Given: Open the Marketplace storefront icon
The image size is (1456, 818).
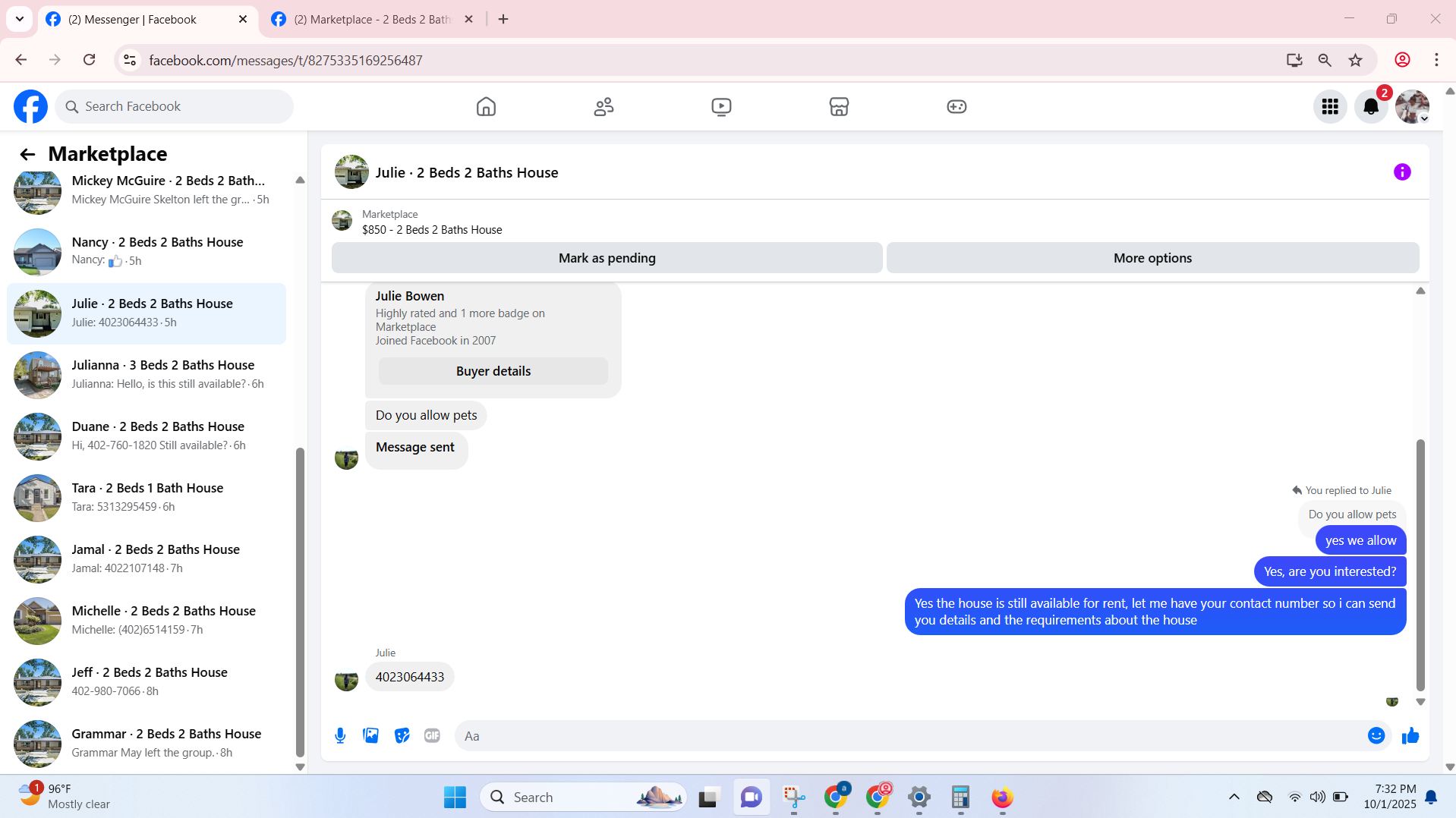Looking at the screenshot, I should 839,107.
